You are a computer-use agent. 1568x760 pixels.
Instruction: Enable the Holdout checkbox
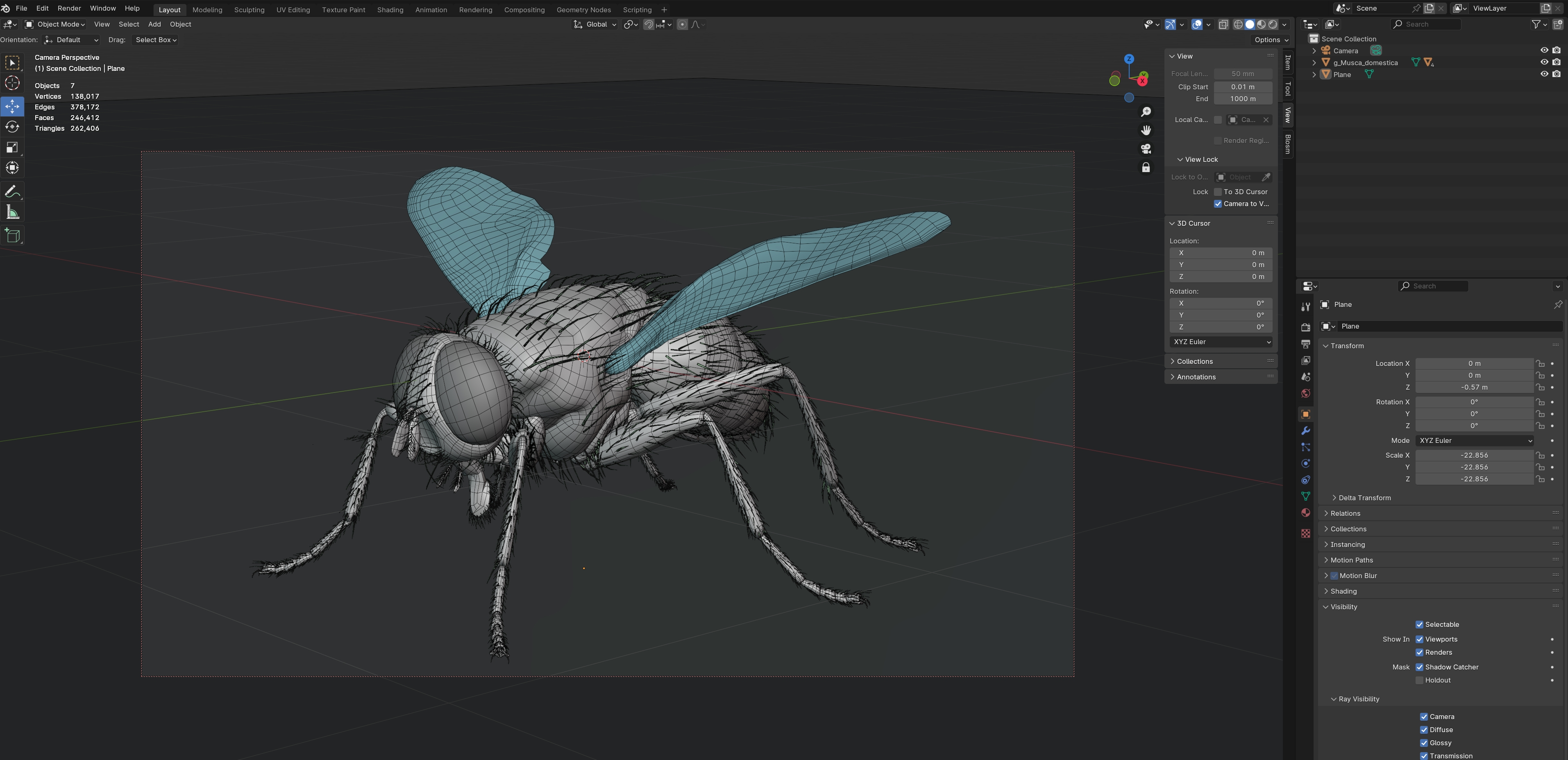(1420, 680)
